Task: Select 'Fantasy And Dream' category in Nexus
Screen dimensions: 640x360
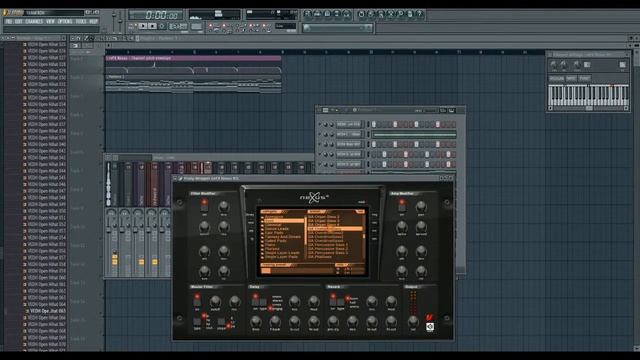Action: (283, 237)
